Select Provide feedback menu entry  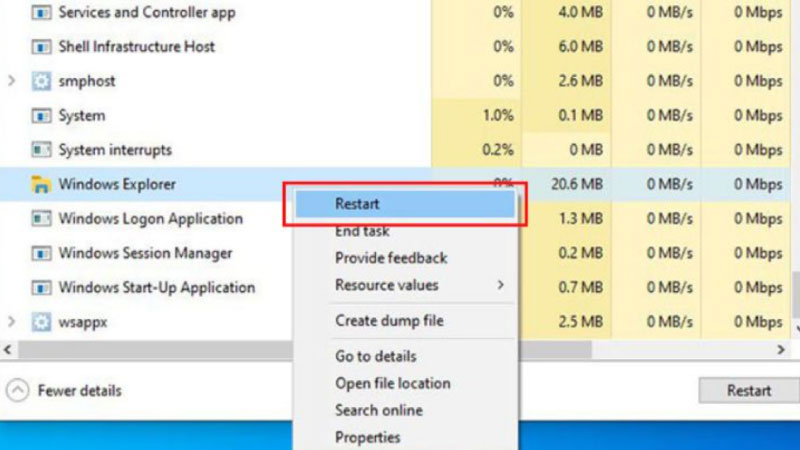click(391, 258)
